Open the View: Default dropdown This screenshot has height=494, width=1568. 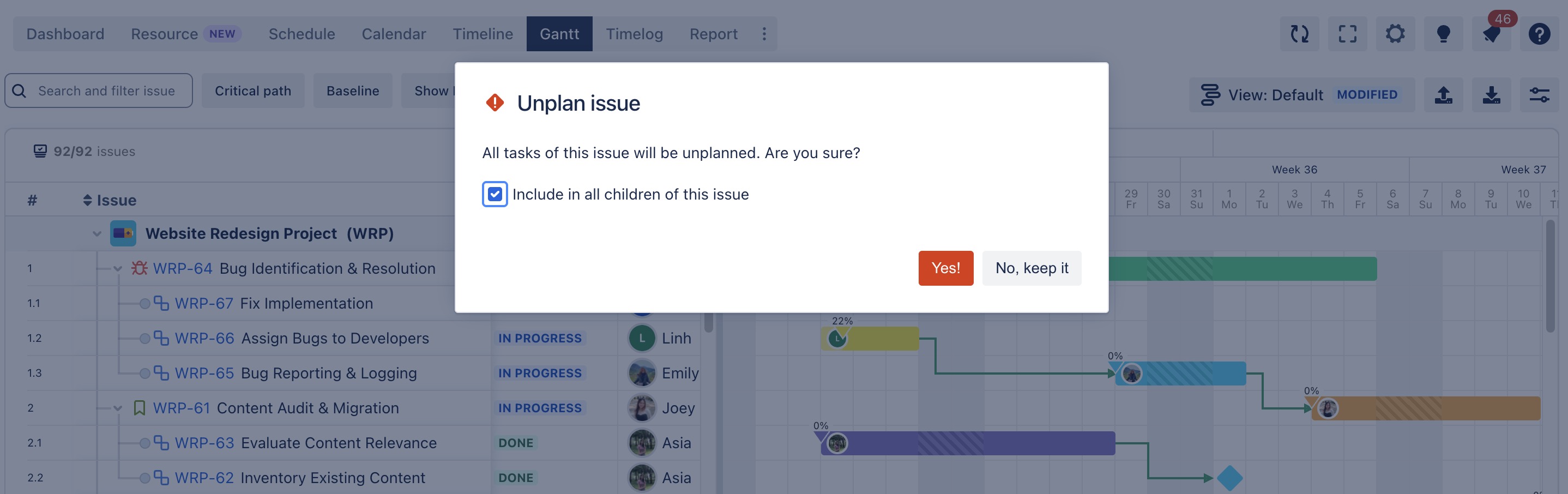[x=1301, y=95]
